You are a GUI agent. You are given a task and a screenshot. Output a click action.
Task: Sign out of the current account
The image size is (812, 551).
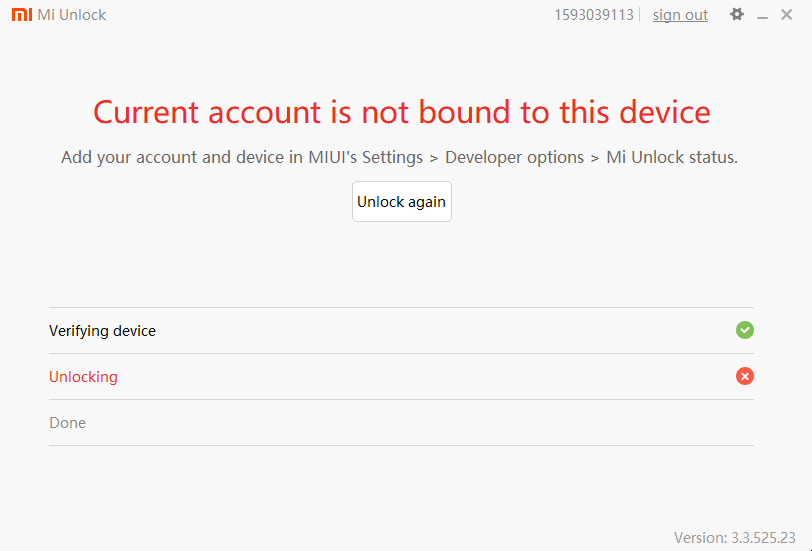[680, 15]
